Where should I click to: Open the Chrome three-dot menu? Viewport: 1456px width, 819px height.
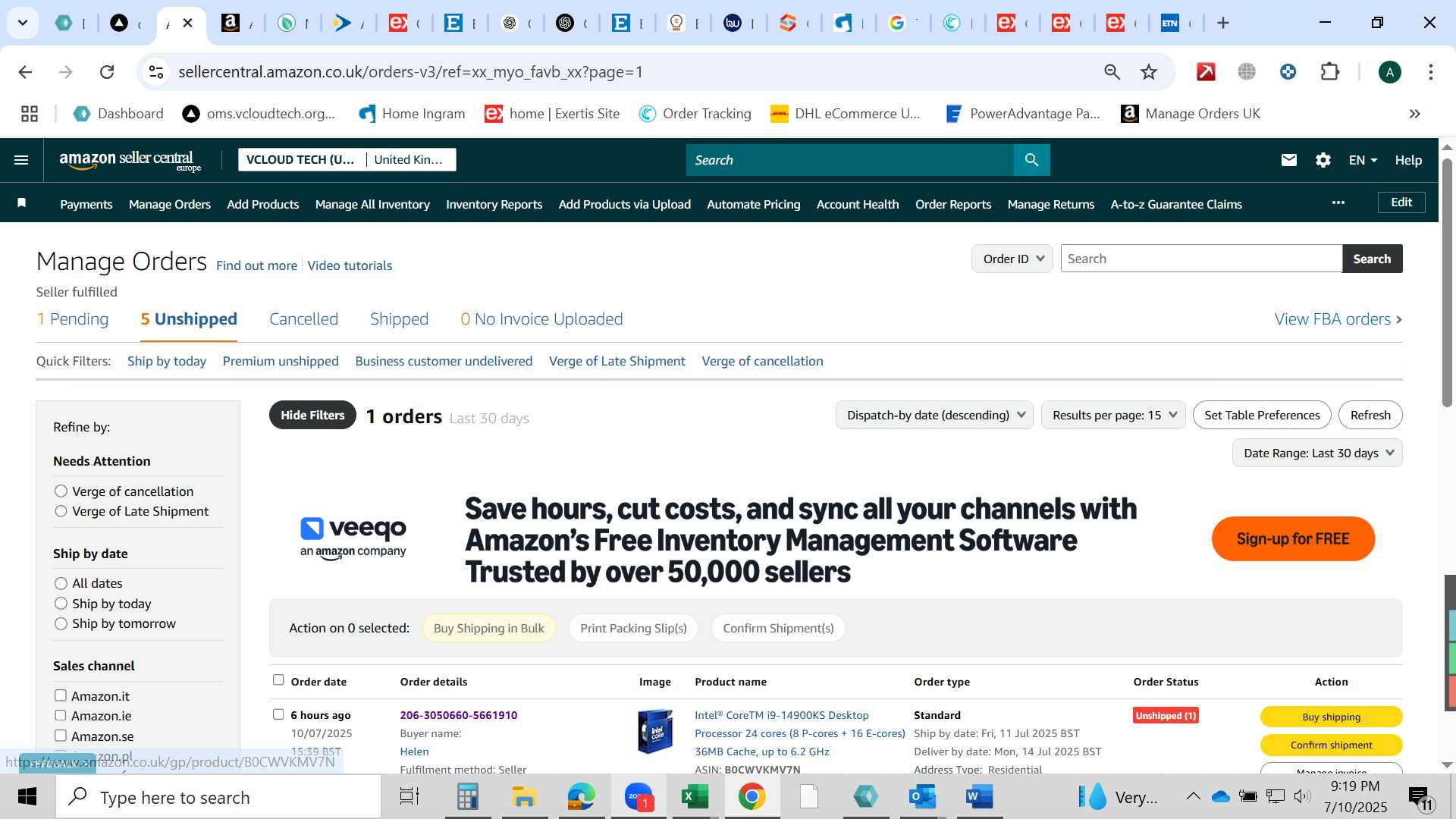tap(1430, 72)
